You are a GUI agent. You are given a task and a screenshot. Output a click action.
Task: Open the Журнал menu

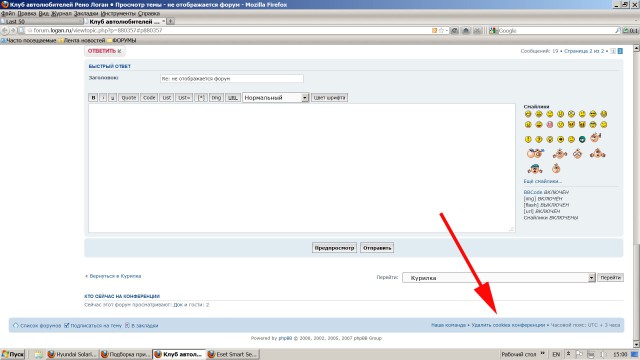pos(61,13)
